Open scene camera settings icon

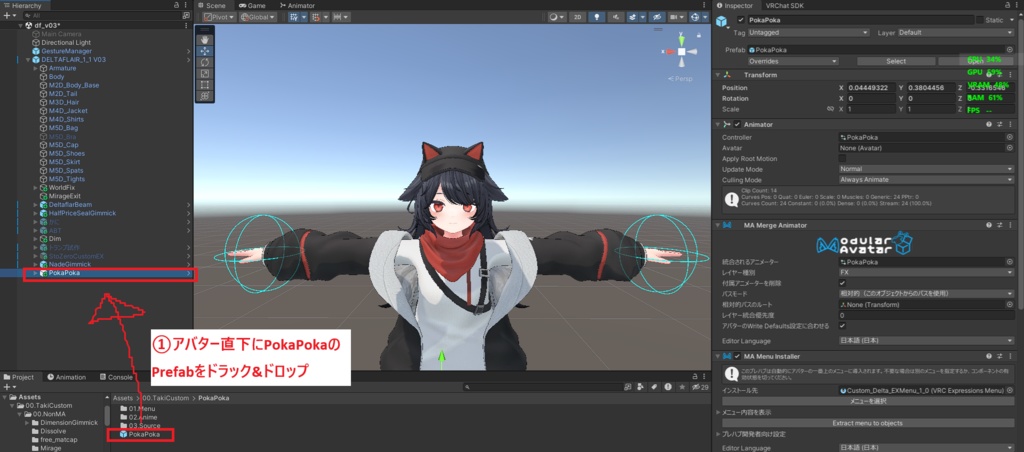pyautogui.click(x=675, y=17)
